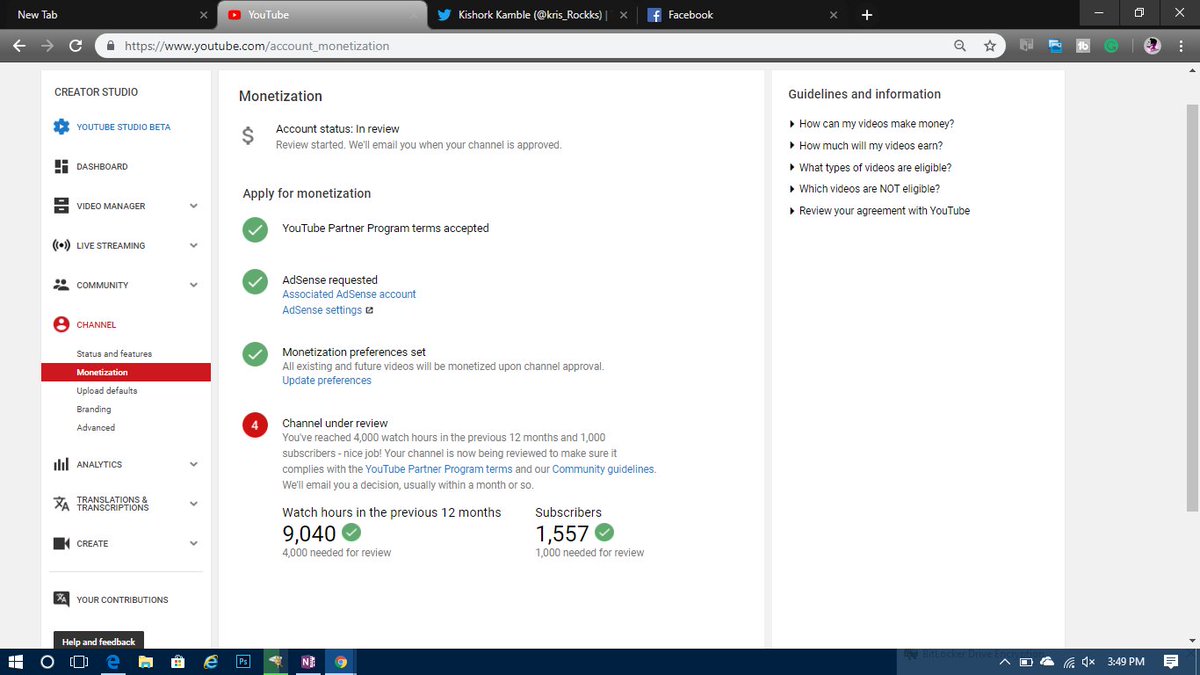
Task: Click the Video Manager icon
Action: click(61, 206)
